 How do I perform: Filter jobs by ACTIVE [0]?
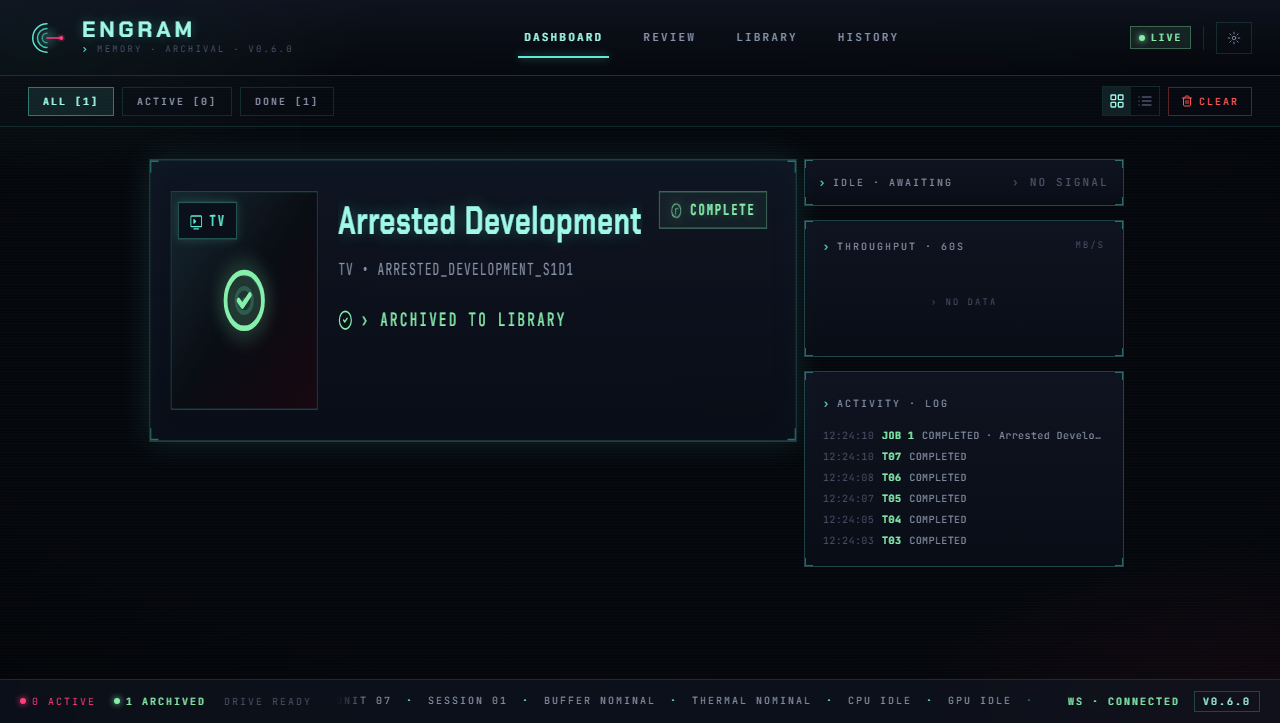click(177, 101)
